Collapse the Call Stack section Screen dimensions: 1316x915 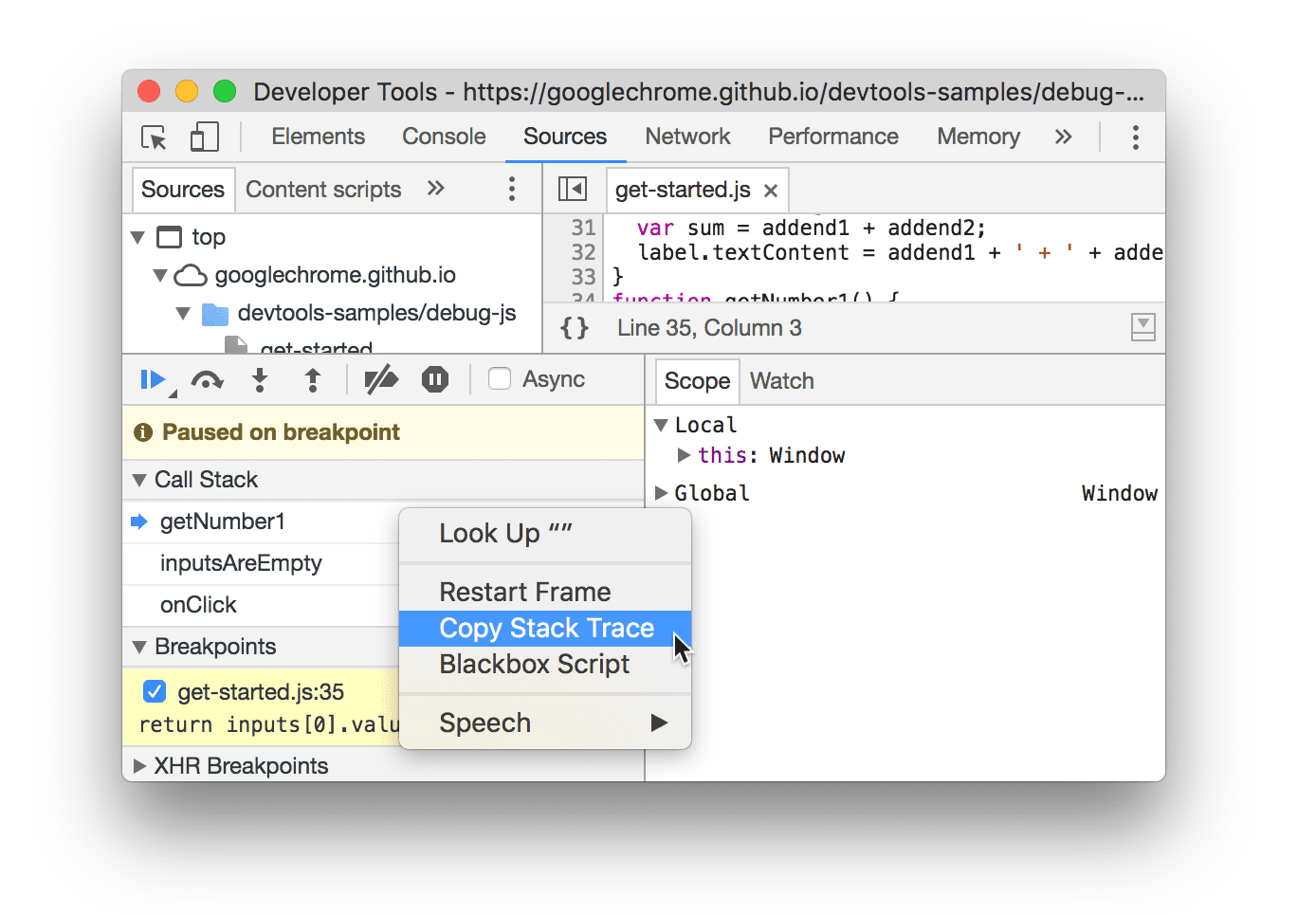[x=138, y=480]
